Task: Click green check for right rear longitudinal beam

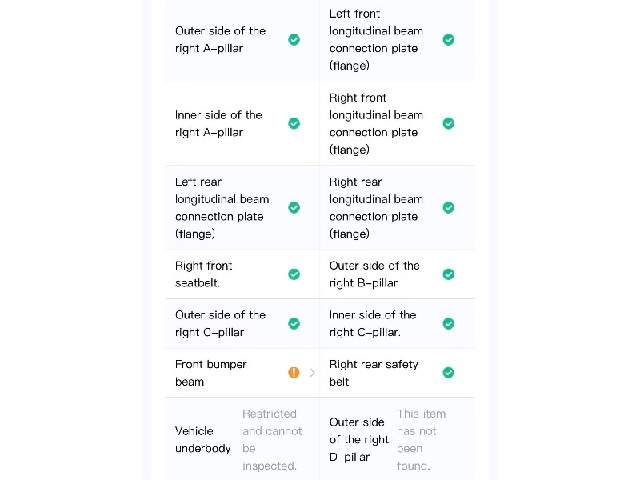Action: pyautogui.click(x=448, y=207)
